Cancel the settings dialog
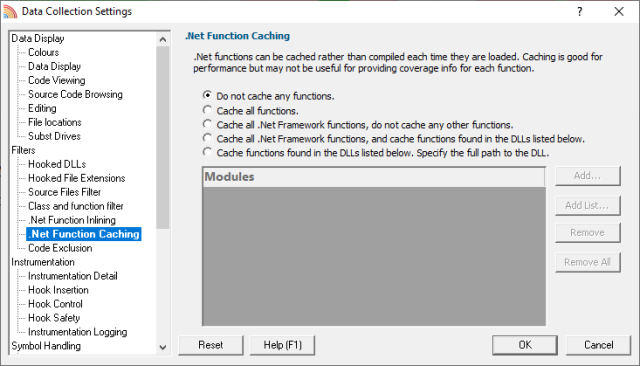Screen dimensions: 640x366 [x=598, y=345]
